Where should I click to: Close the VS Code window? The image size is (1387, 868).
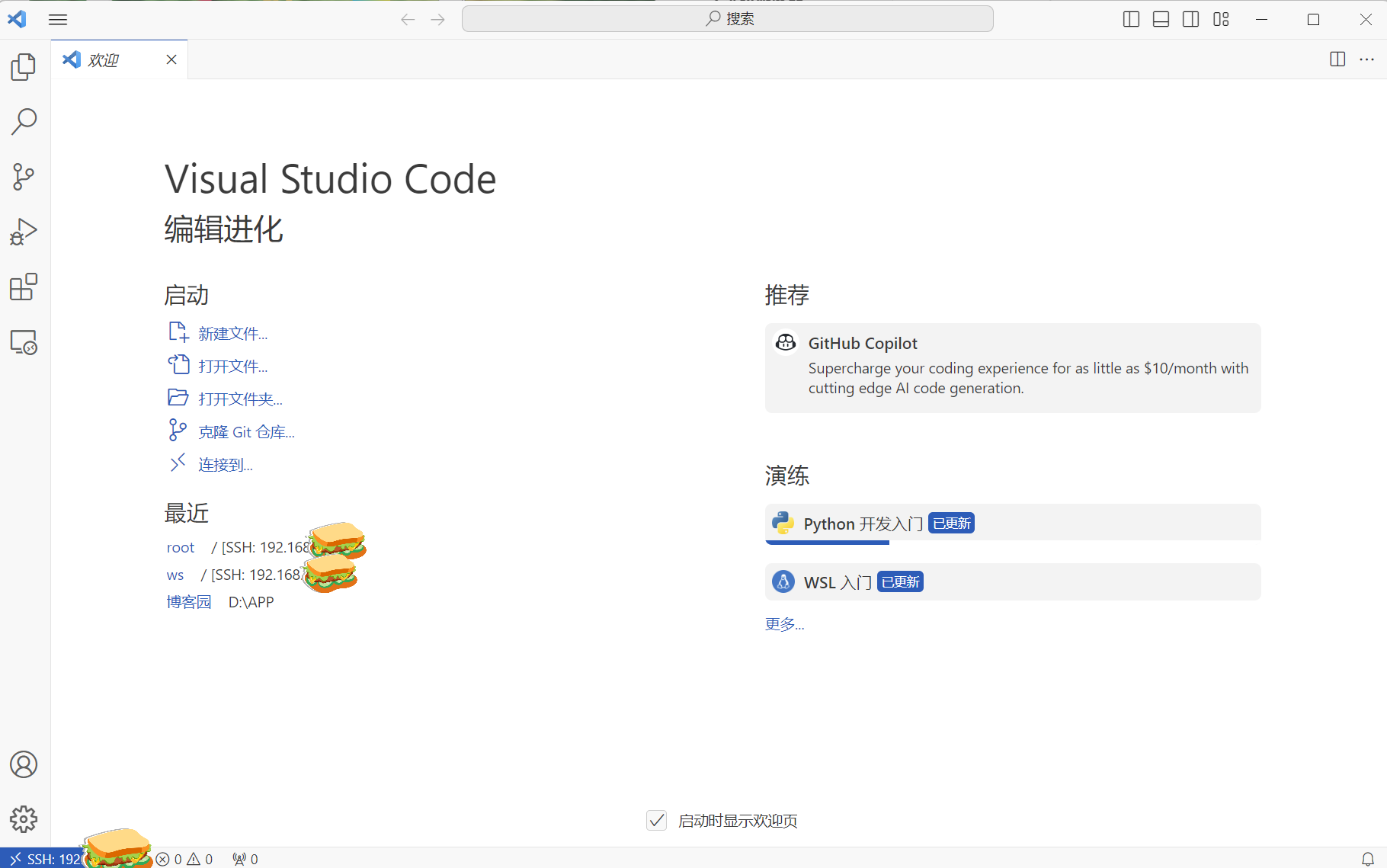pos(1366,20)
